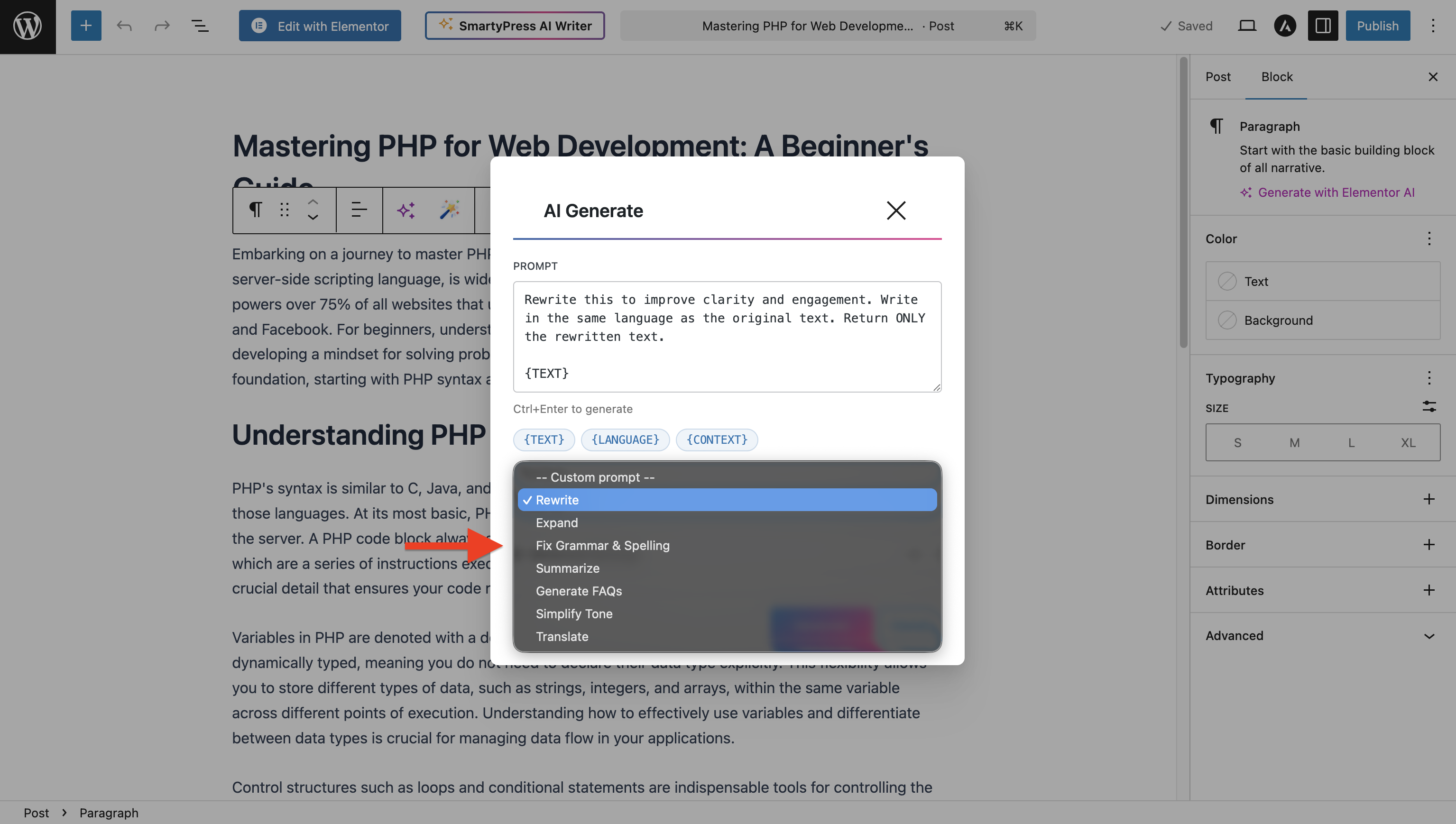This screenshot has width=1456, height=824.
Task: Expand the Dimensions panel plus
Action: (x=1429, y=499)
